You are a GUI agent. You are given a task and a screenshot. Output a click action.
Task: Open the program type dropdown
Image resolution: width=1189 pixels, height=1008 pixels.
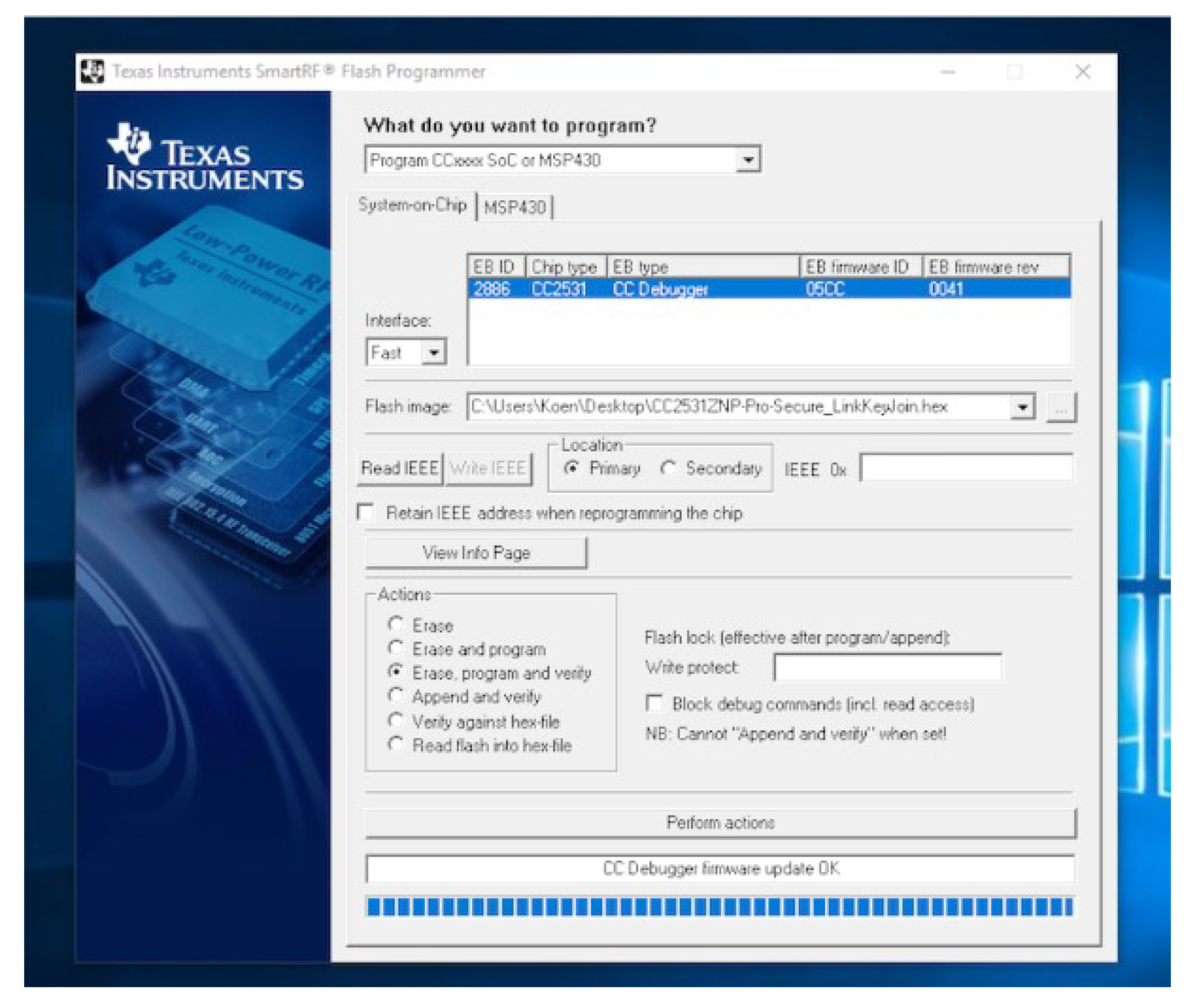pyautogui.click(x=748, y=160)
